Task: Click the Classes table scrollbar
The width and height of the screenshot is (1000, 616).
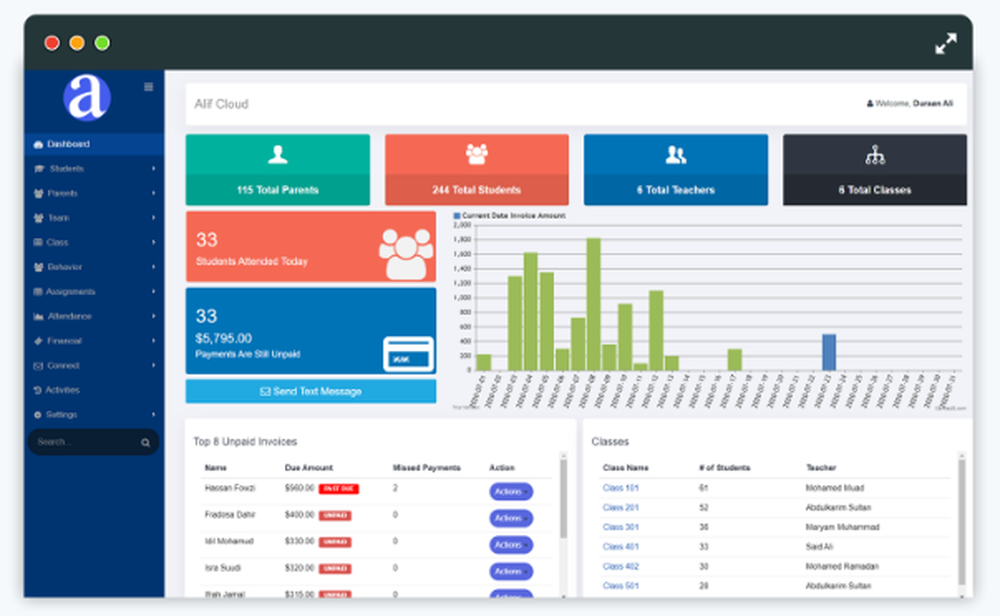Action: pyautogui.click(x=962, y=522)
